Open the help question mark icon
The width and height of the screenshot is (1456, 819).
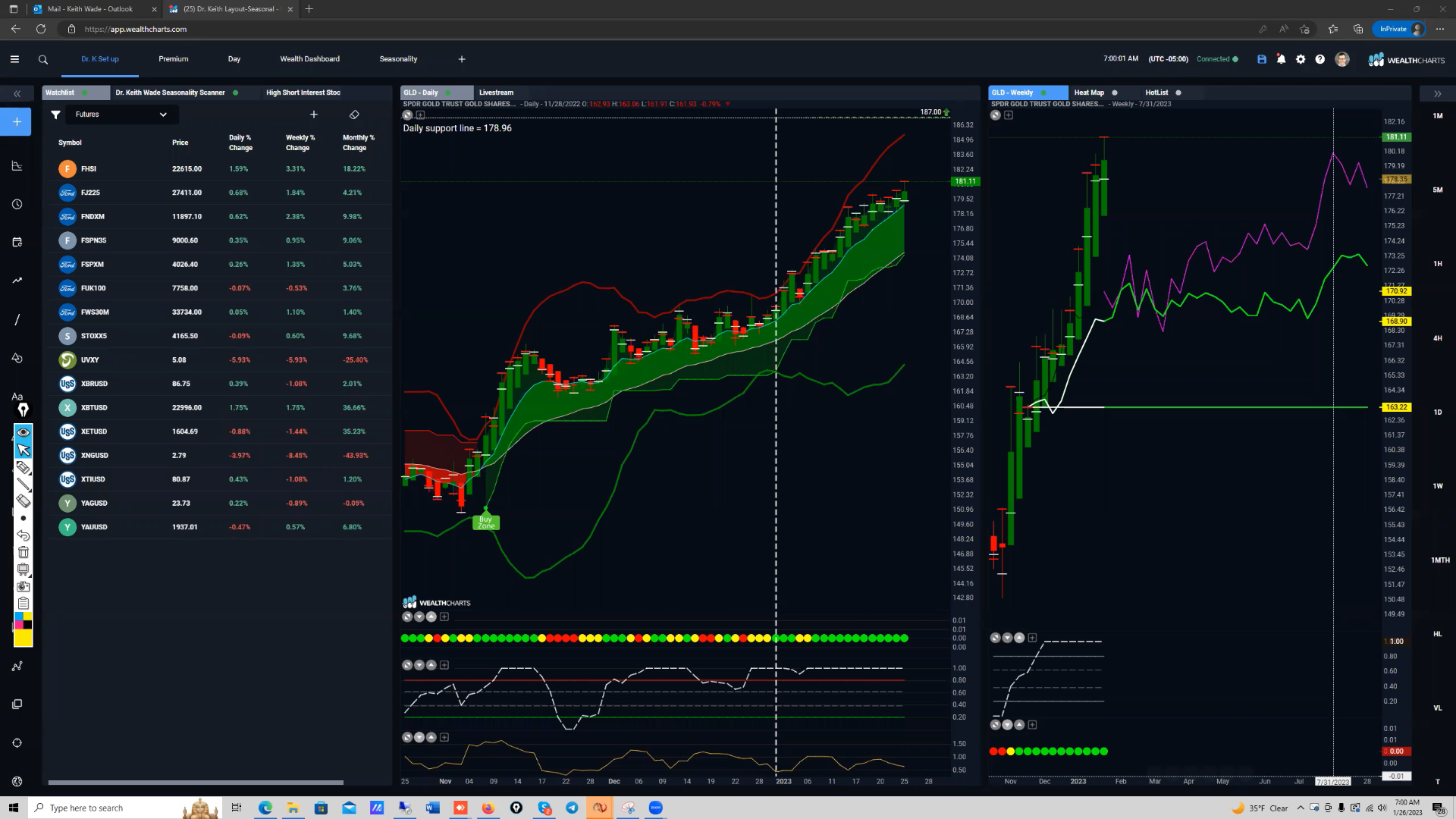pyautogui.click(x=1320, y=59)
